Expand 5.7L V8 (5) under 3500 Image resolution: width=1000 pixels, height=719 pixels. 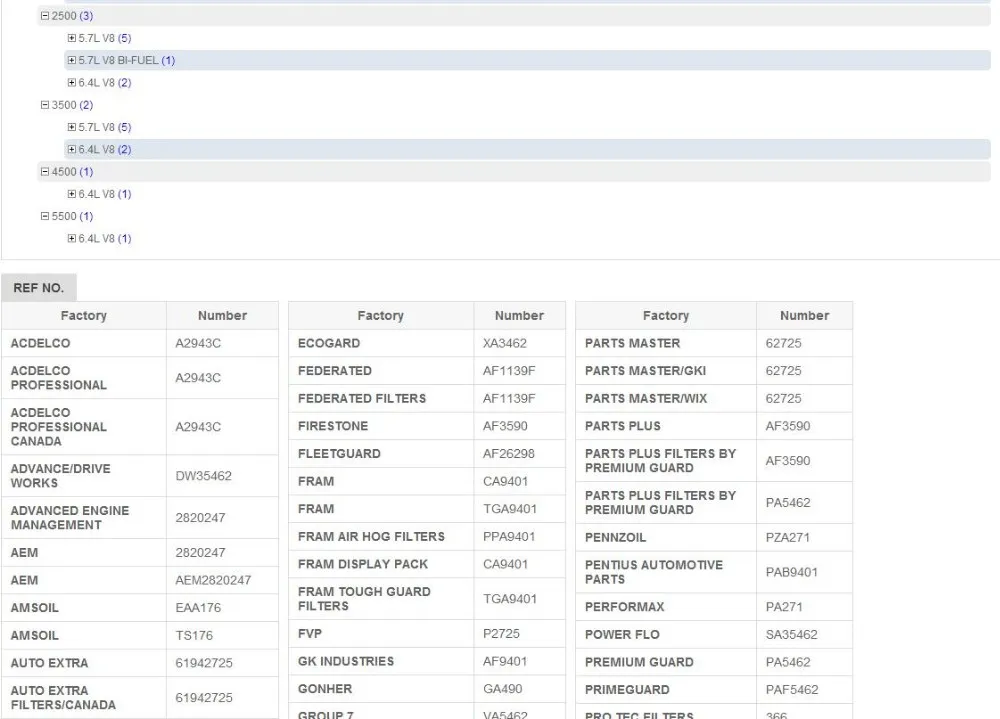[x=71, y=128]
